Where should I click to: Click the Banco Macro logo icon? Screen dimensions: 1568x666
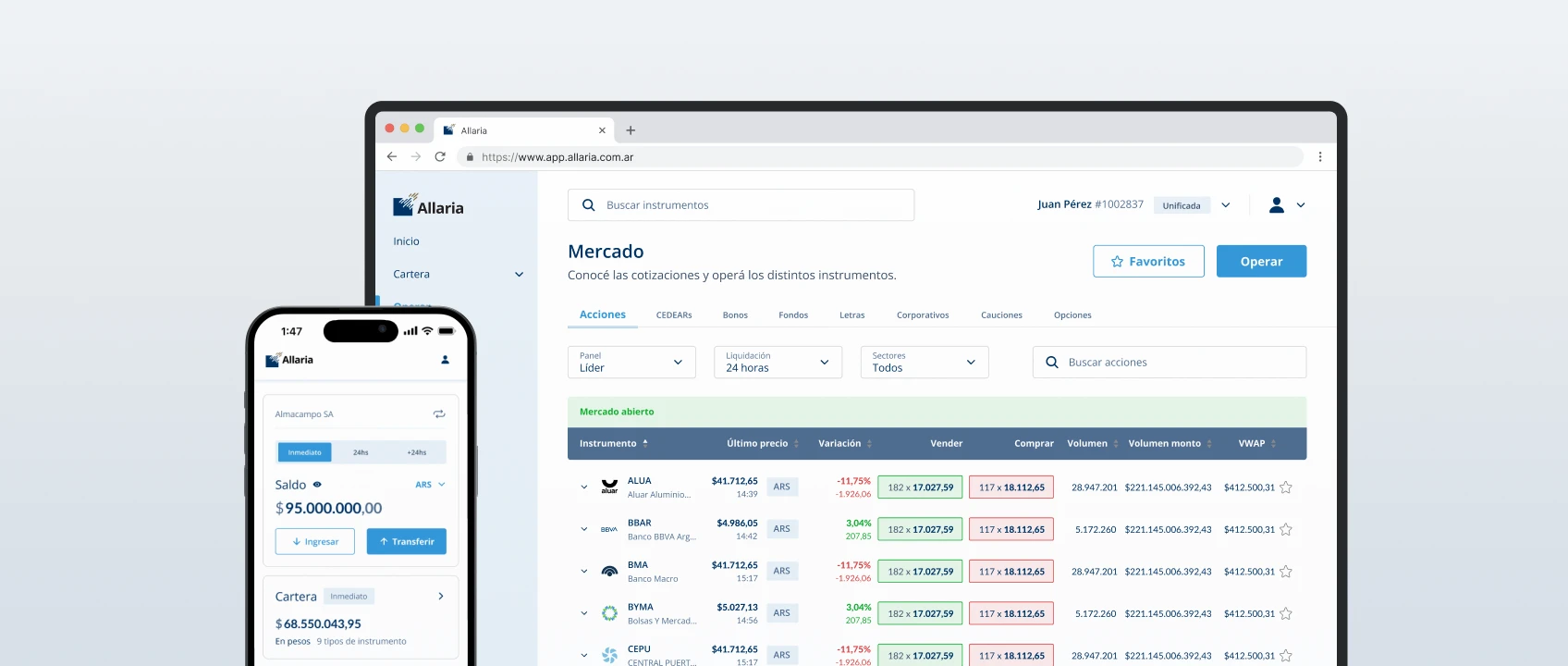(x=609, y=571)
